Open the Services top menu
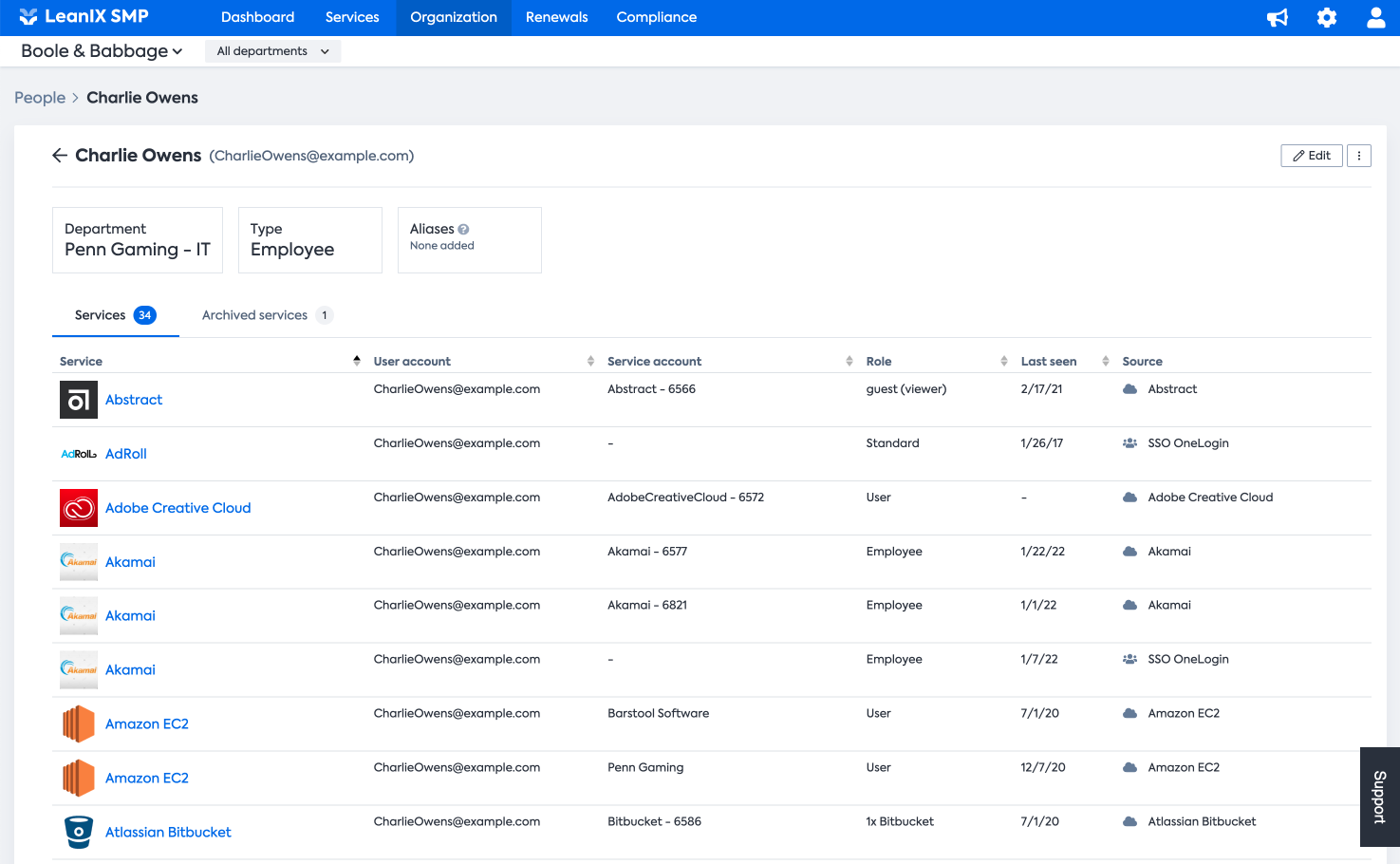Viewport: 1400px width, 864px height. pyautogui.click(x=352, y=17)
